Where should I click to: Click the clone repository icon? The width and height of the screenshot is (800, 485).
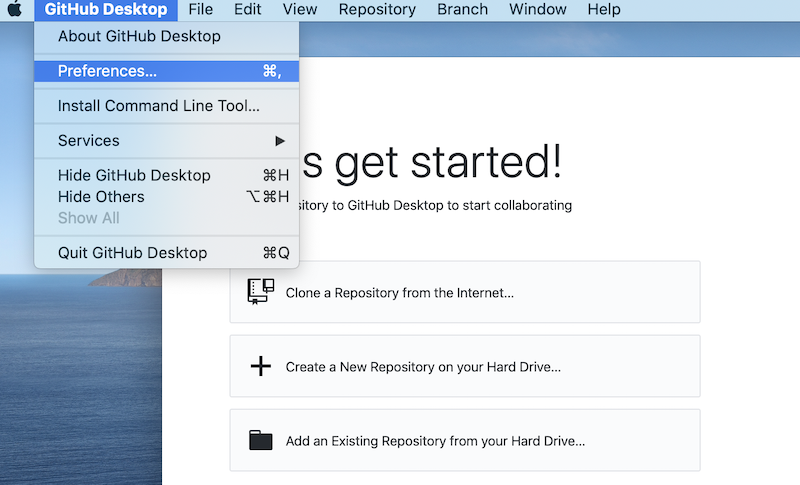tap(260, 292)
